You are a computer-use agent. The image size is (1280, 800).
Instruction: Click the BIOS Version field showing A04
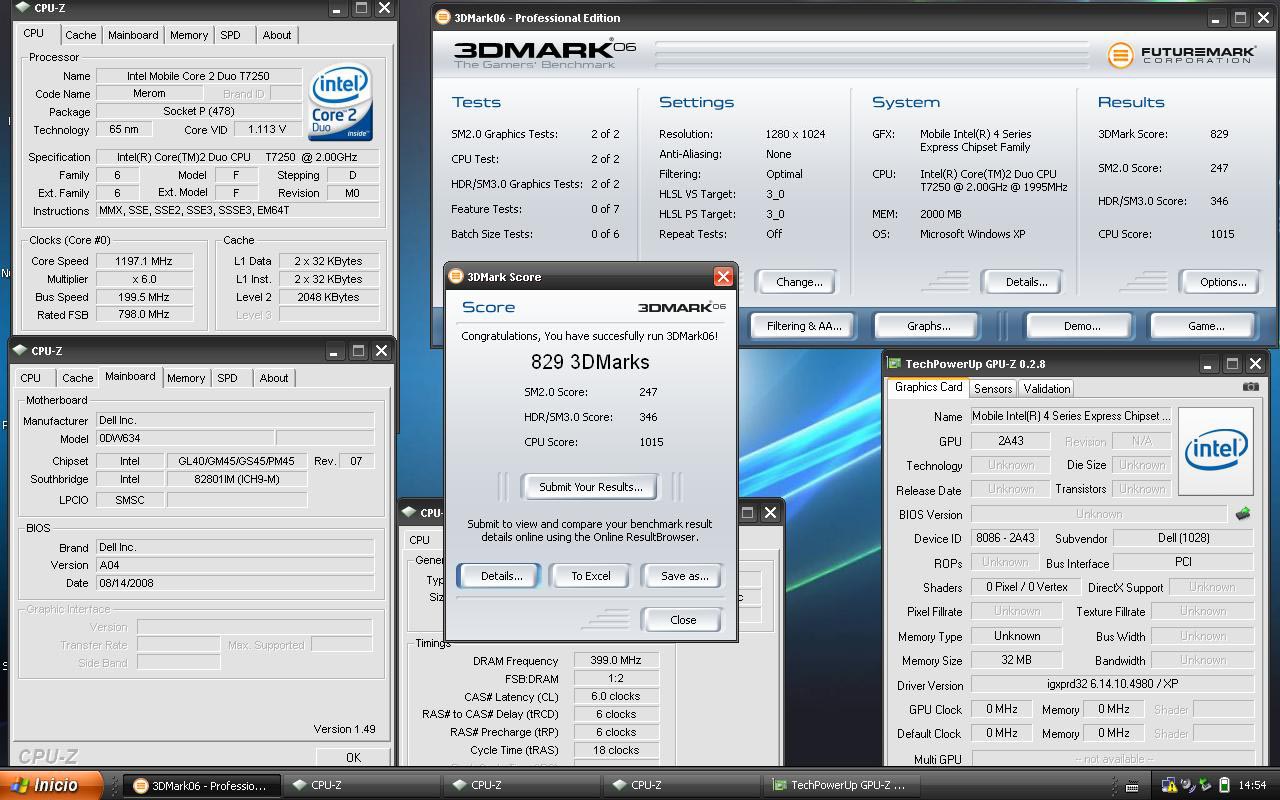(235, 565)
